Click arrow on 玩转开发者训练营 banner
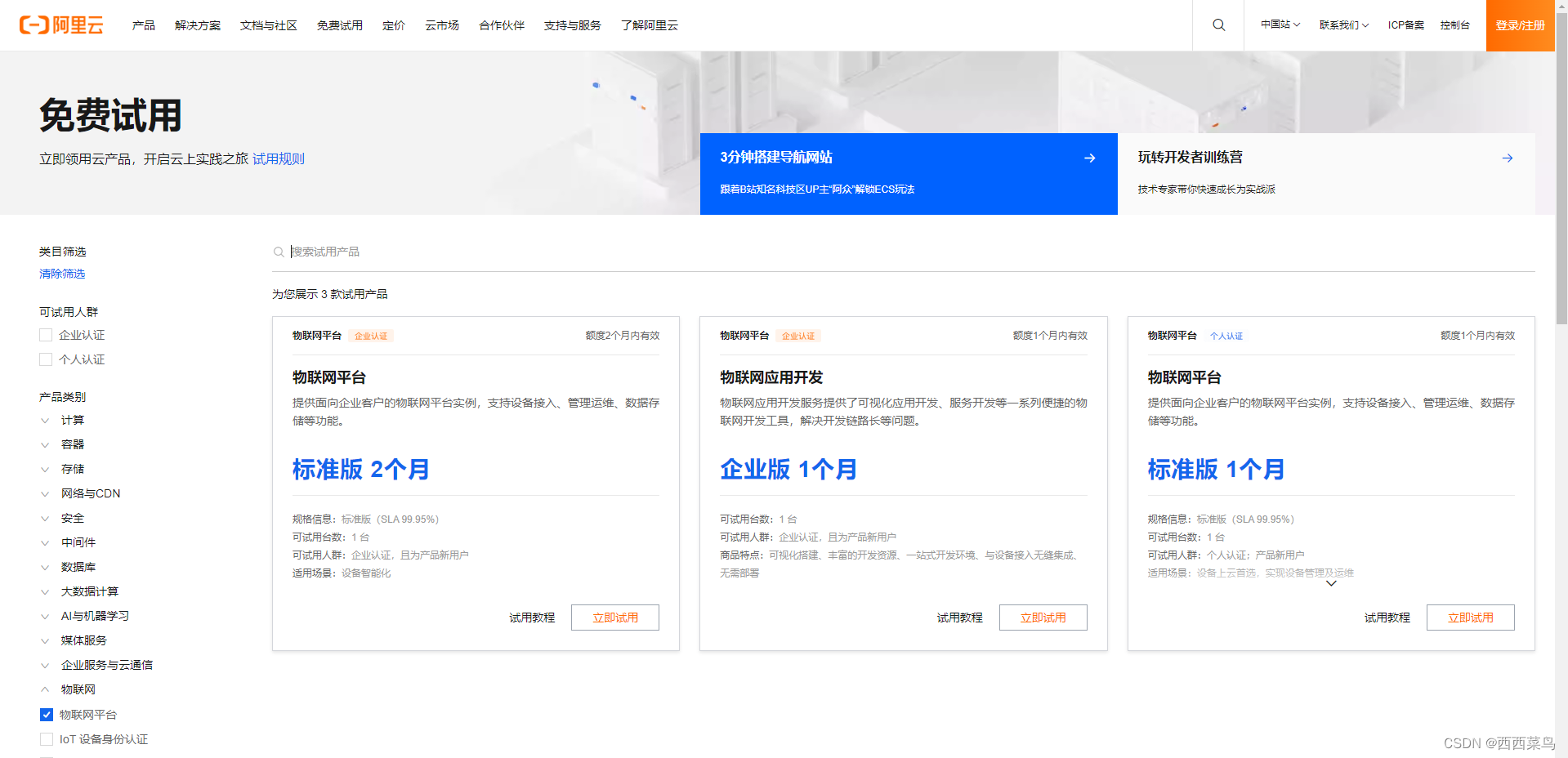Image resolution: width=1568 pixels, height=758 pixels. coord(1507,158)
